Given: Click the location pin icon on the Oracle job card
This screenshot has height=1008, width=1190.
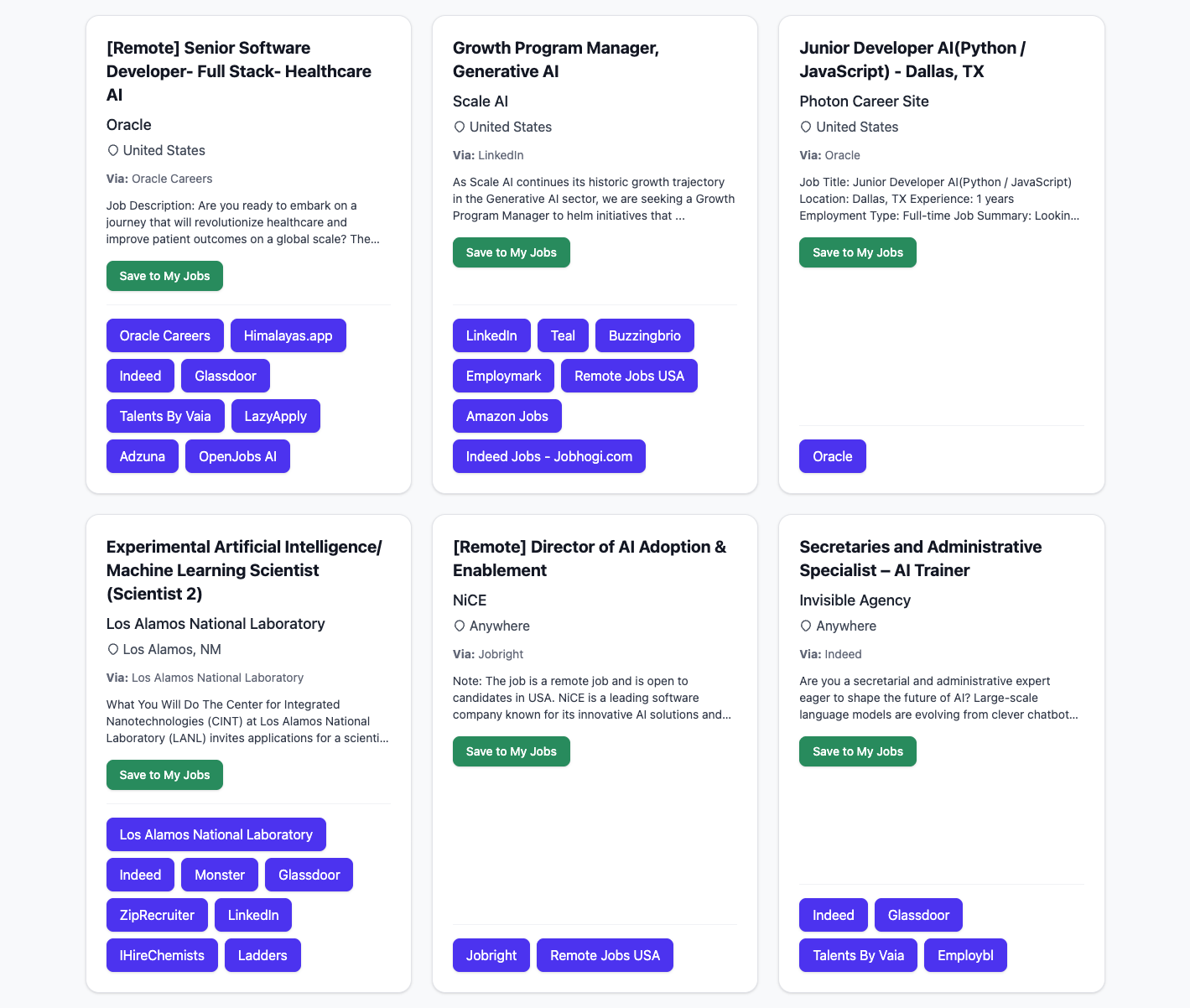Looking at the screenshot, I should tap(113, 150).
